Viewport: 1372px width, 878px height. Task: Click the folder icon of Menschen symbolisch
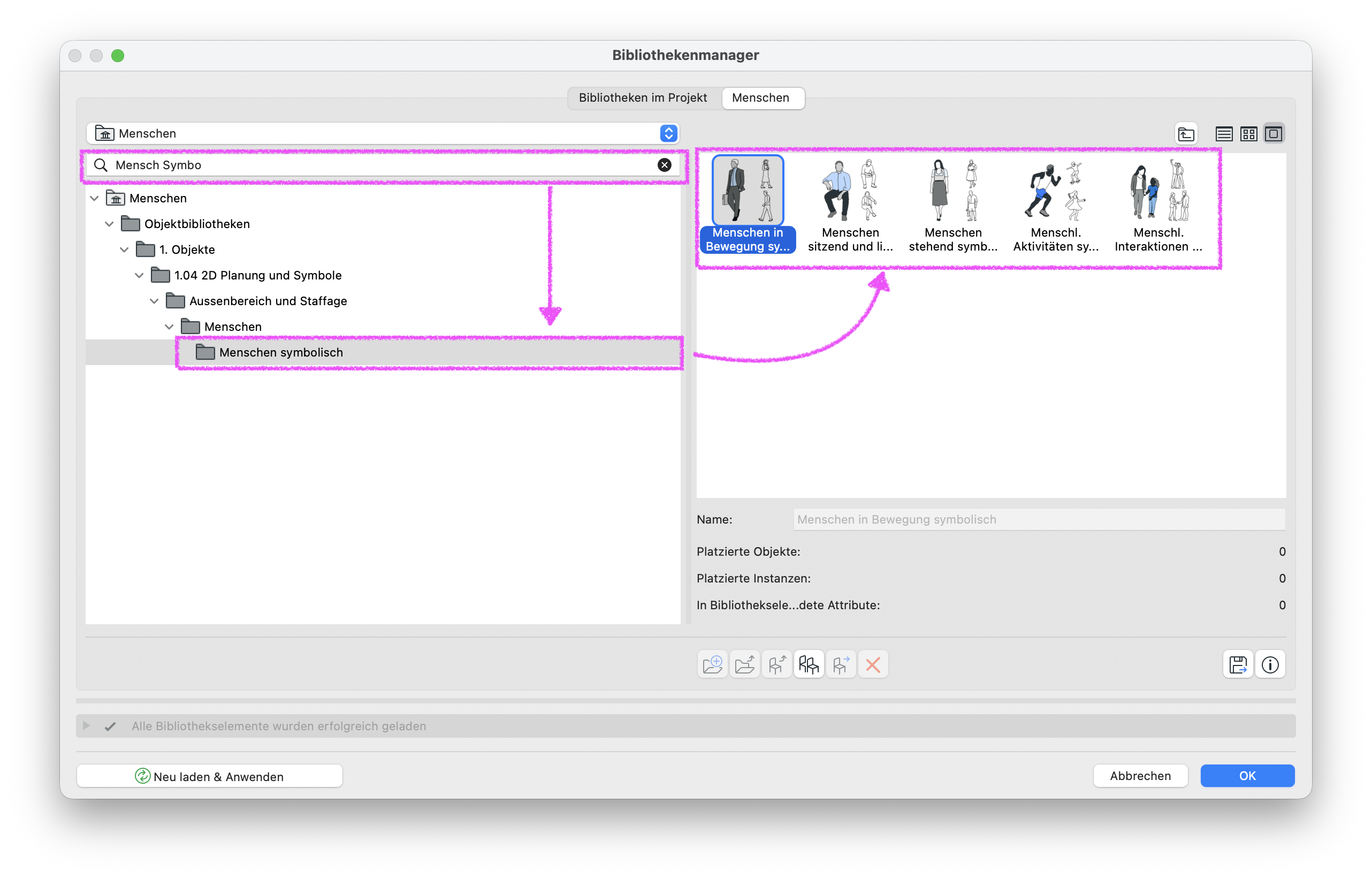pos(205,352)
